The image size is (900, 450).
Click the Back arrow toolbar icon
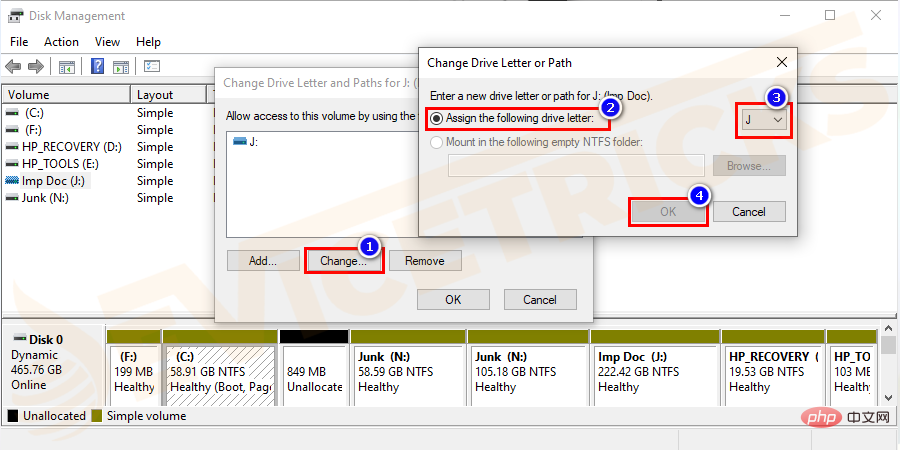click(13, 67)
